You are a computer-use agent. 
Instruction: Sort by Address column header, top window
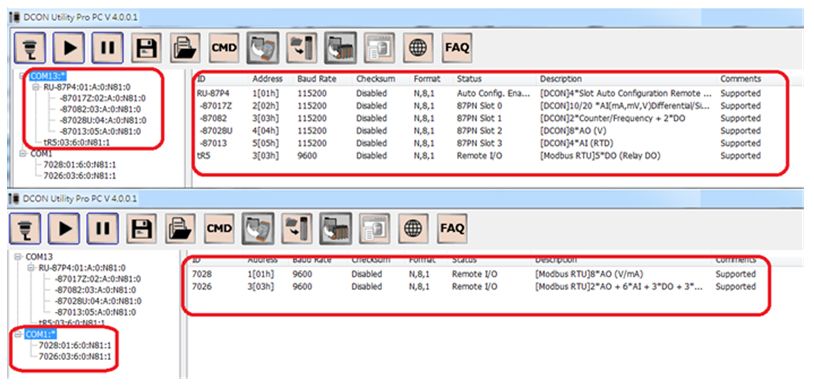click(267, 79)
